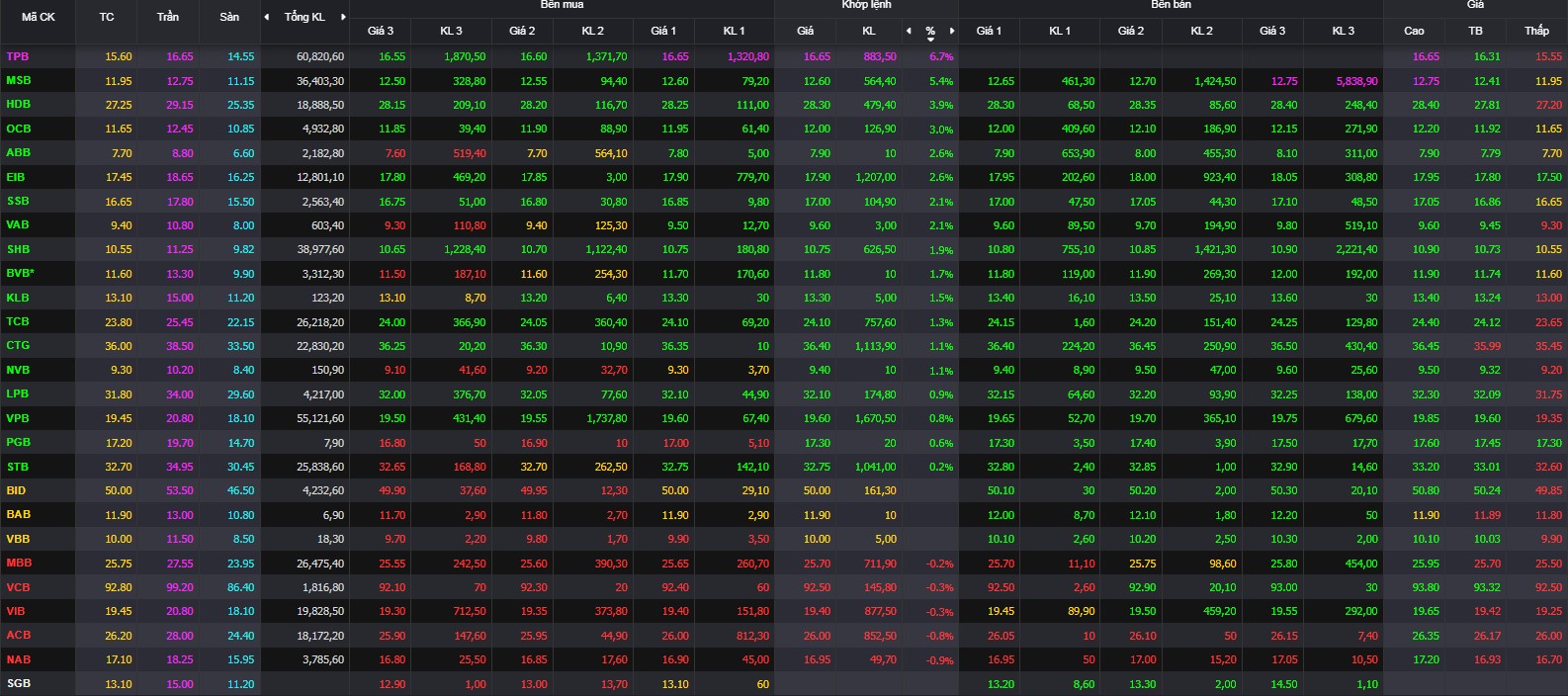Click TPB total volume 60,820,60

[320, 57]
